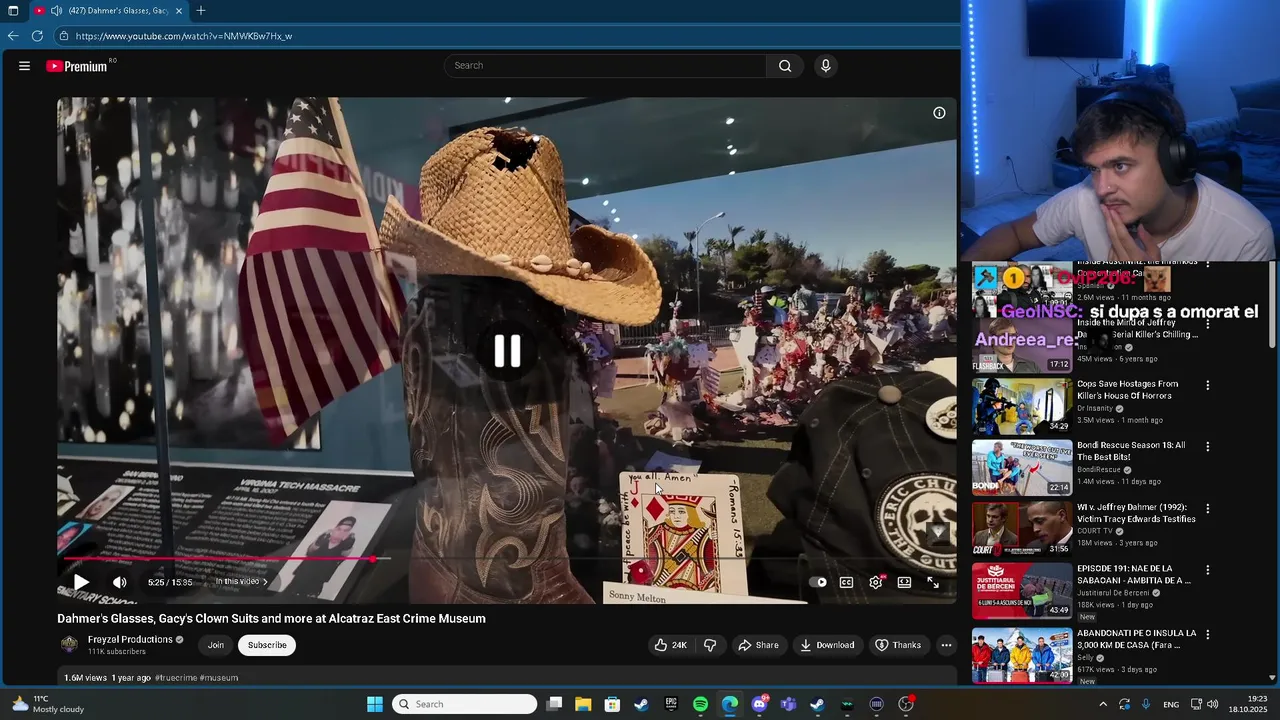Click the #museum hashtag

pos(218,678)
